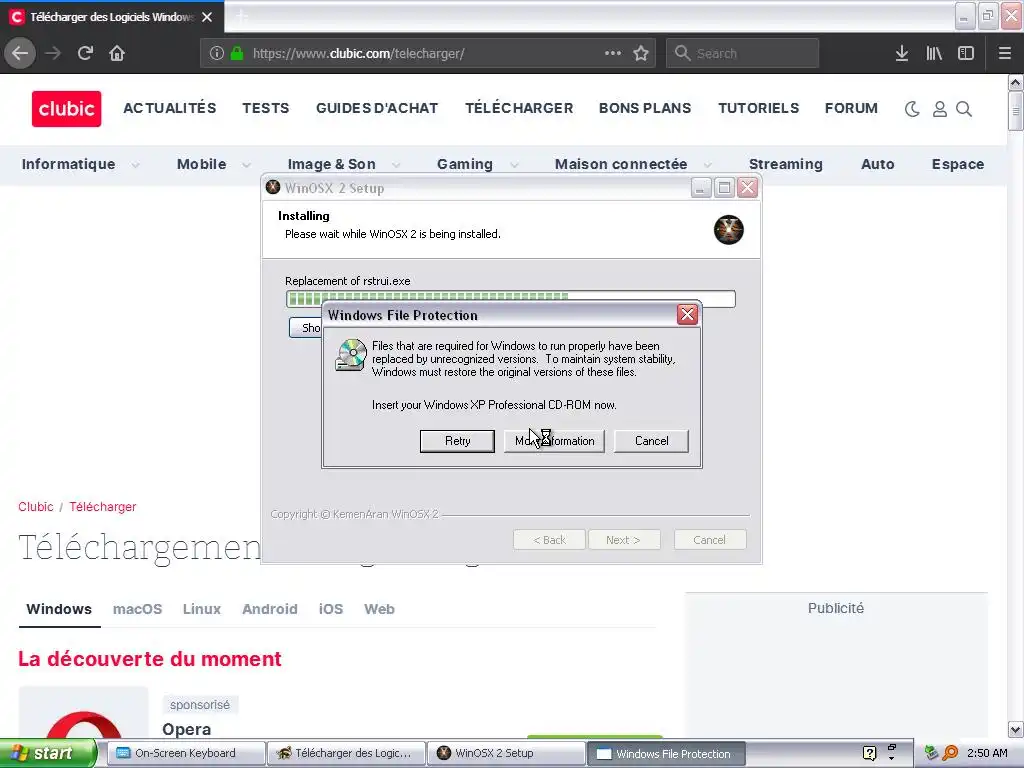Select the Linux platform tab
1024x768 pixels.
tap(202, 609)
